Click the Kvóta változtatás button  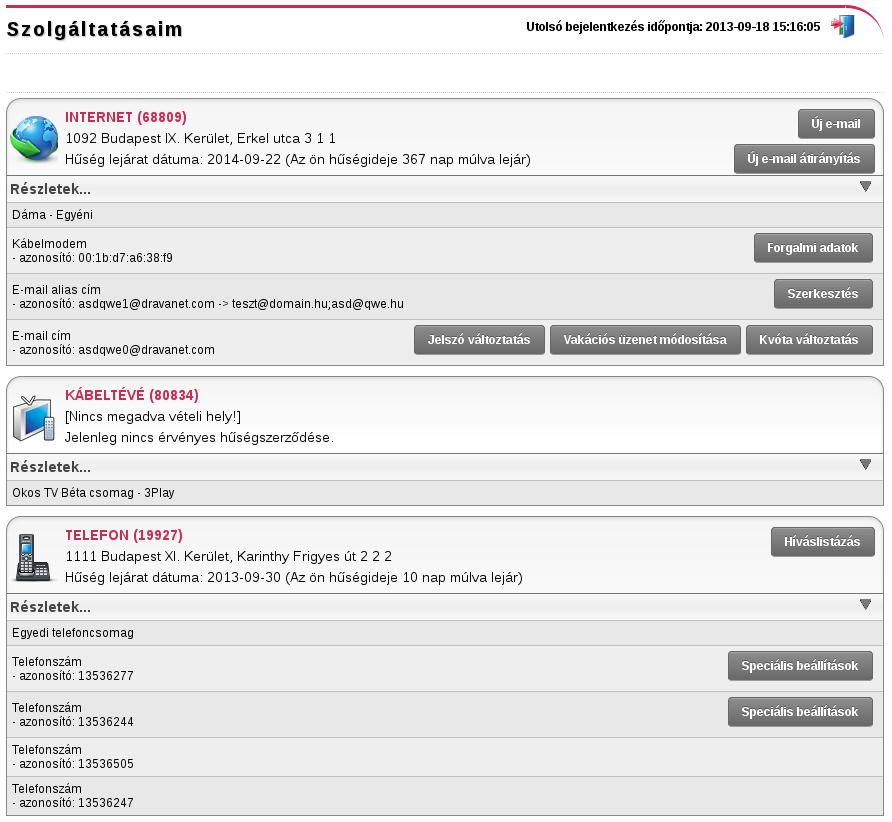(x=809, y=340)
